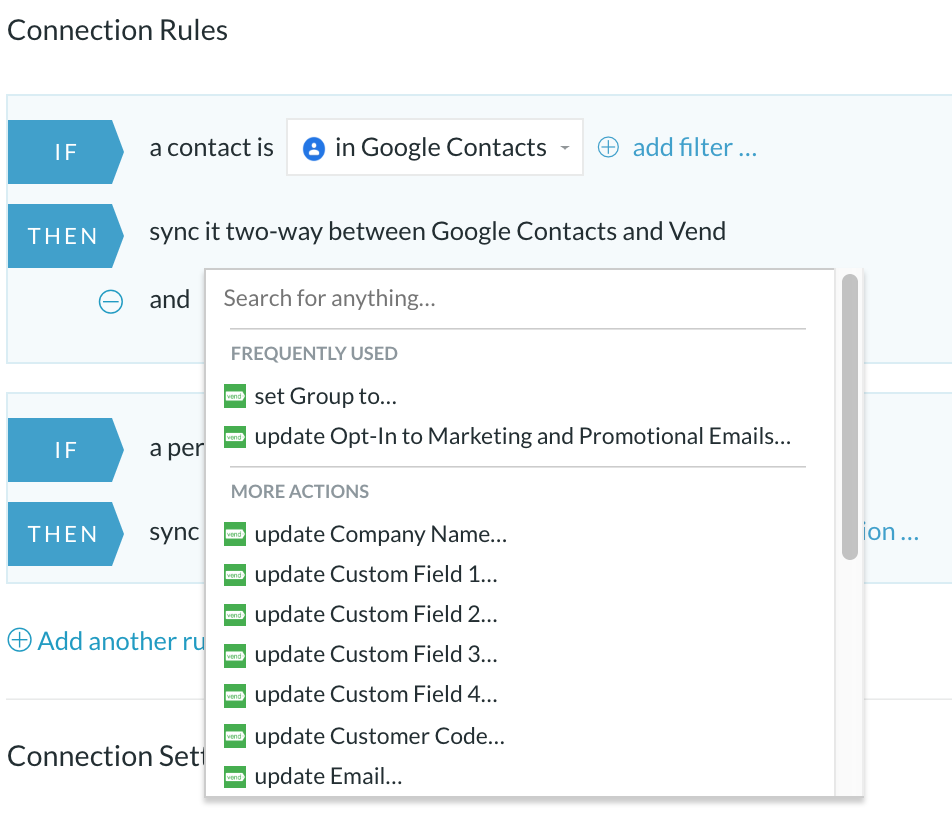Viewport: 952px width, 814px height.
Task: Click the partially hidden 'ion ...' link
Action: tap(892, 532)
